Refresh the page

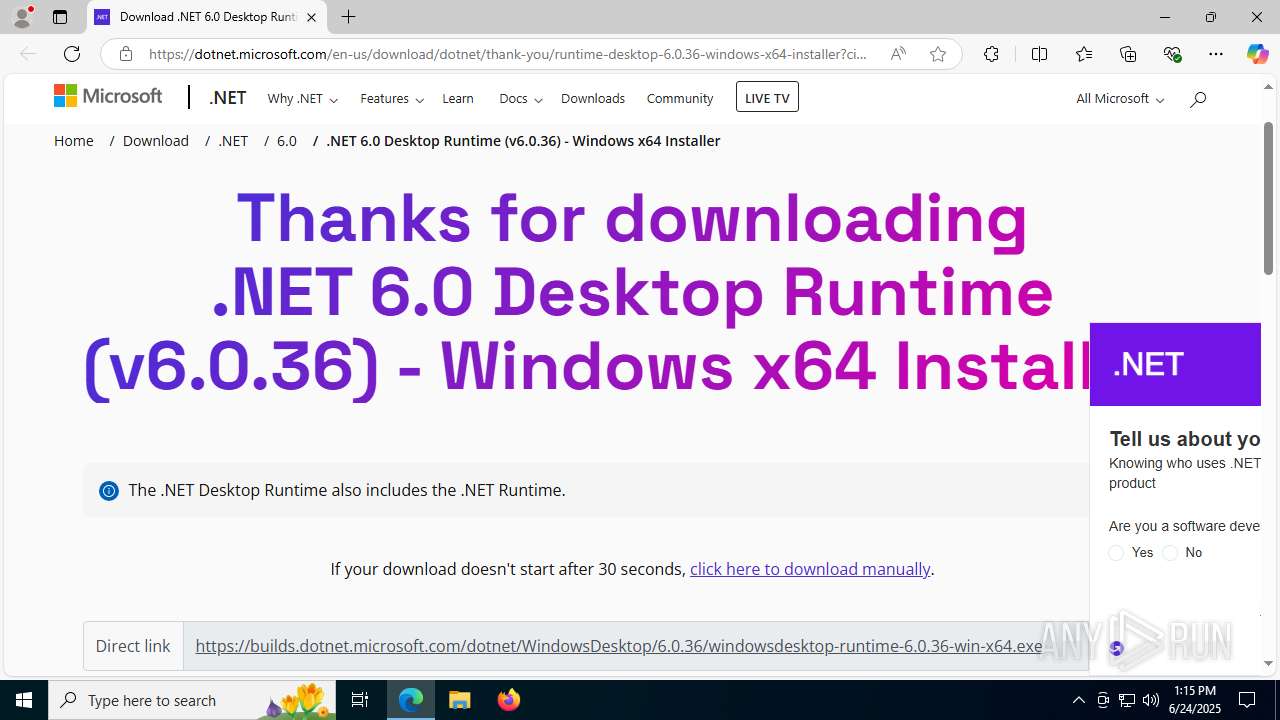(x=72, y=54)
